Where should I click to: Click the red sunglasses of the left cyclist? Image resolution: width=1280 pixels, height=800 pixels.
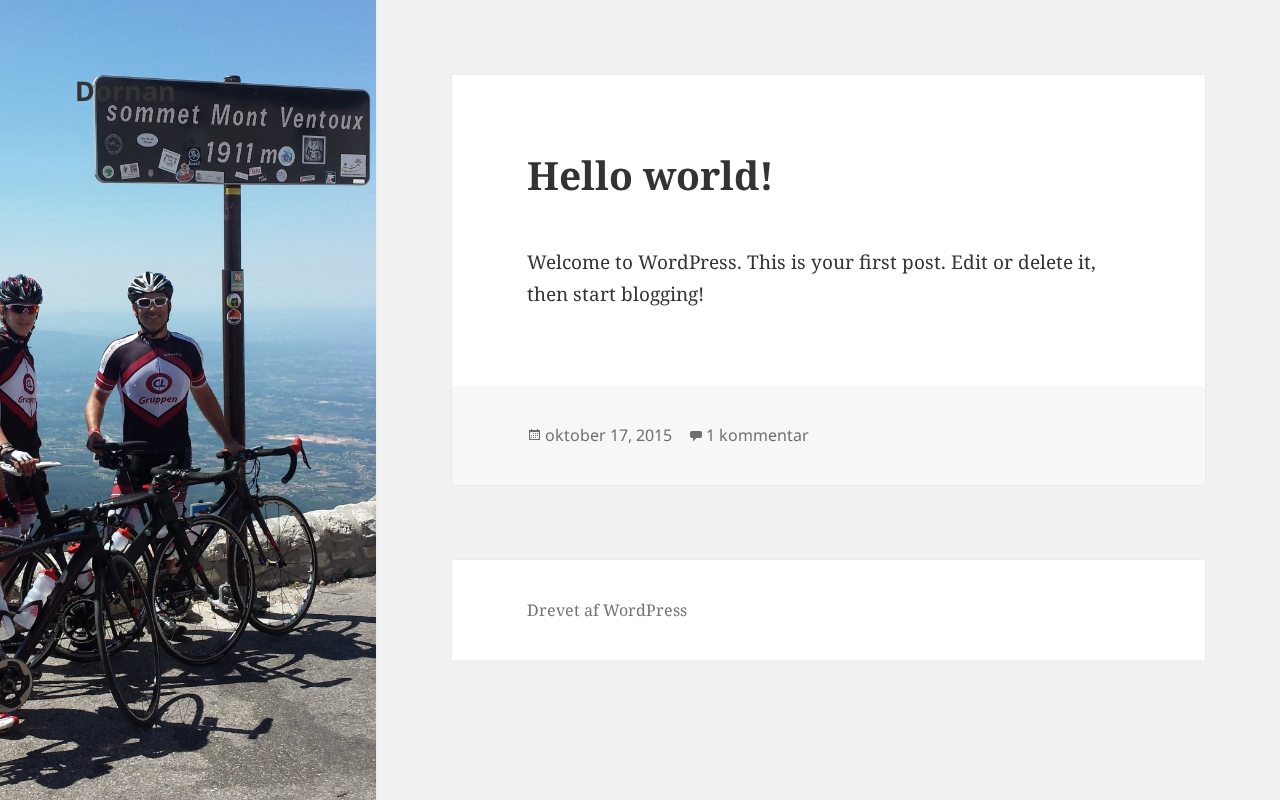(20, 309)
